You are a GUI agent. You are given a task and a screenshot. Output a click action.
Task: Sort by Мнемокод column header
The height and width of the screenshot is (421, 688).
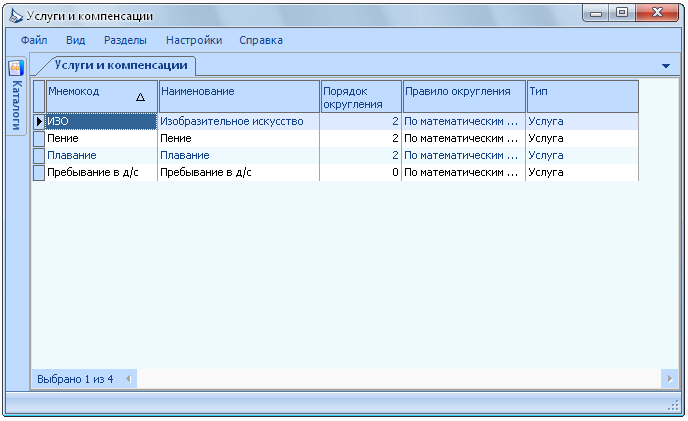coord(102,97)
